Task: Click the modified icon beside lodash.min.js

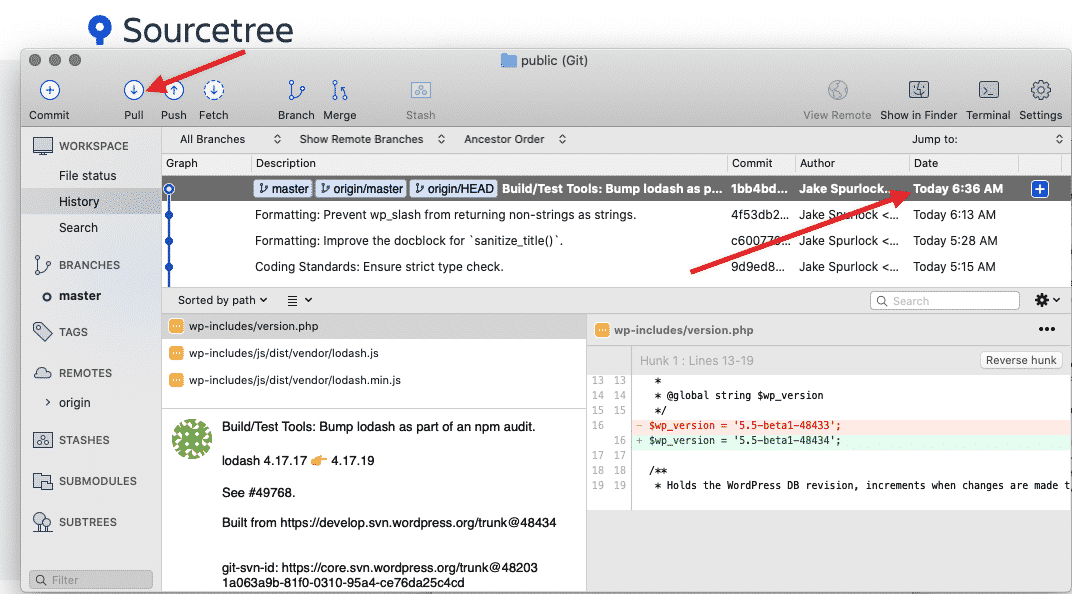Action: 176,380
